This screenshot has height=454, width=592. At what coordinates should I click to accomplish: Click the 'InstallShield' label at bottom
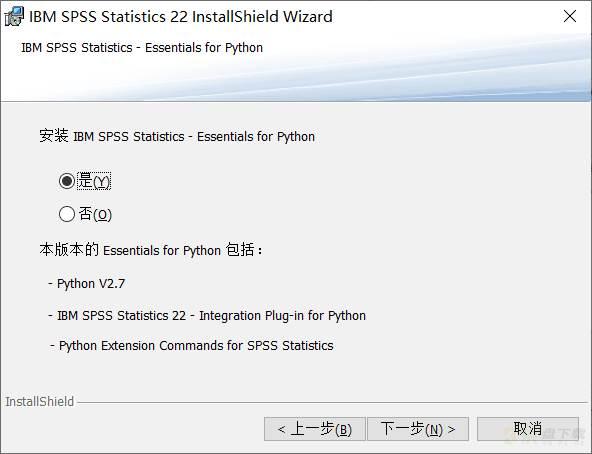click(40, 402)
